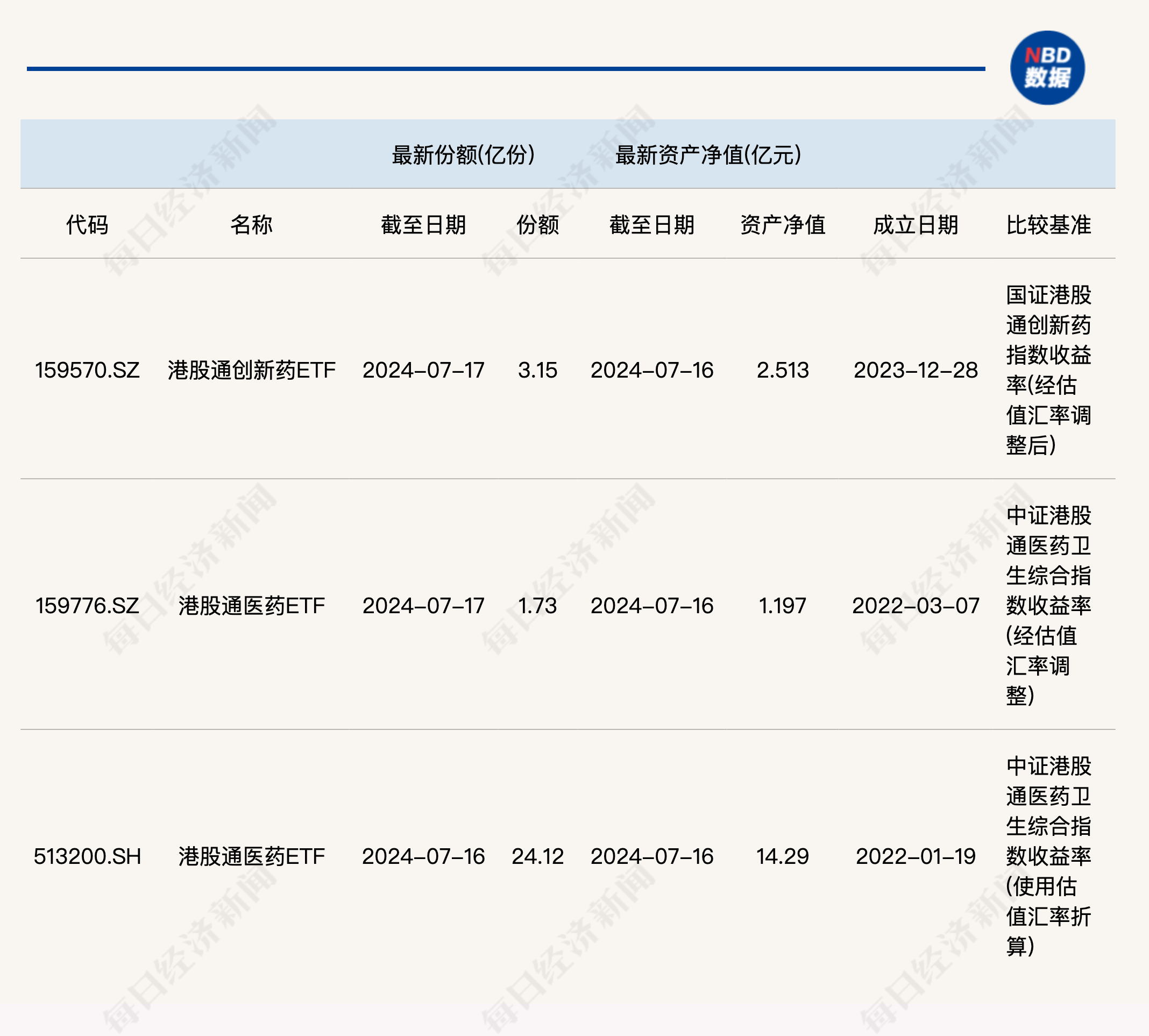The height and width of the screenshot is (1036, 1149).
Task: Select benchmark text starting 国证港股通创新药
Action: pyautogui.click(x=1048, y=370)
